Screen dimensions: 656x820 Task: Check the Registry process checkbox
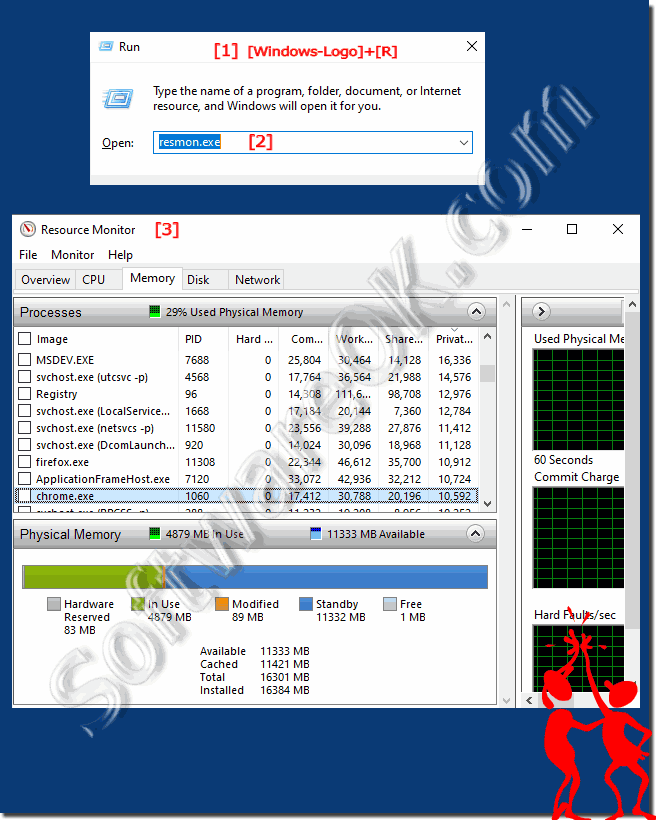point(25,394)
